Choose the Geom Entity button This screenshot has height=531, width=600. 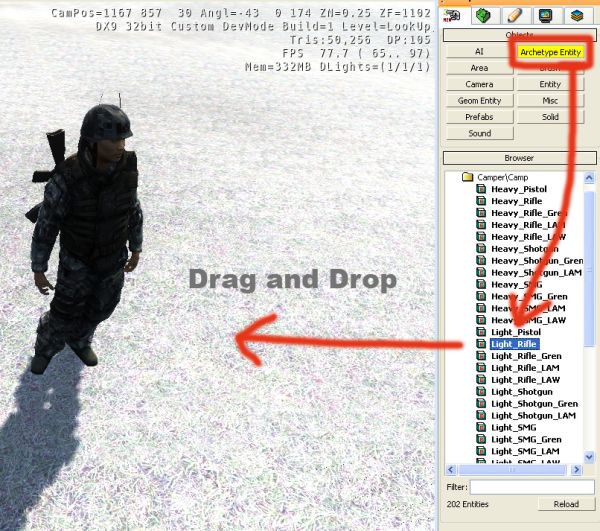point(479,100)
